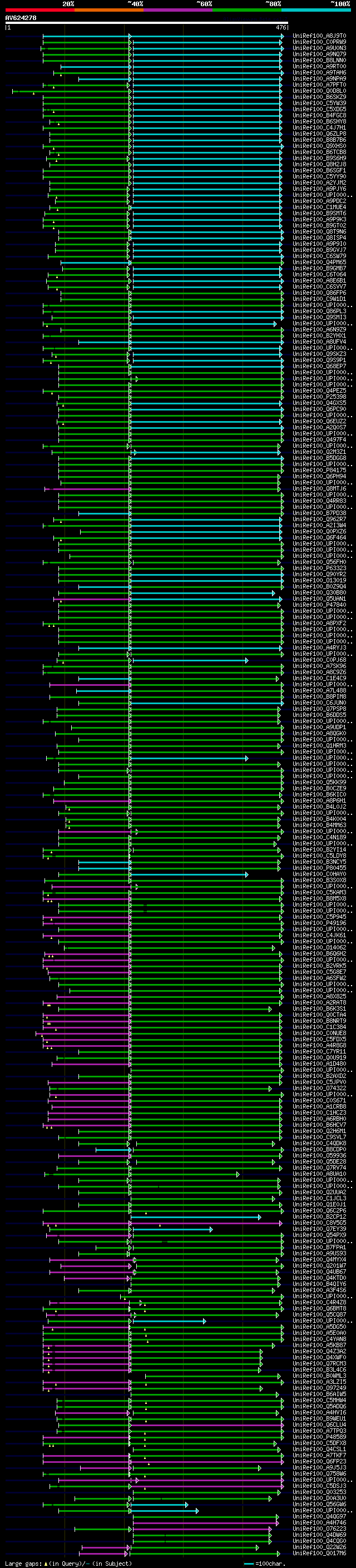Select the UniRef100_C4R4Z8 entry
Screen dimensions: 356x1568
319,1302
